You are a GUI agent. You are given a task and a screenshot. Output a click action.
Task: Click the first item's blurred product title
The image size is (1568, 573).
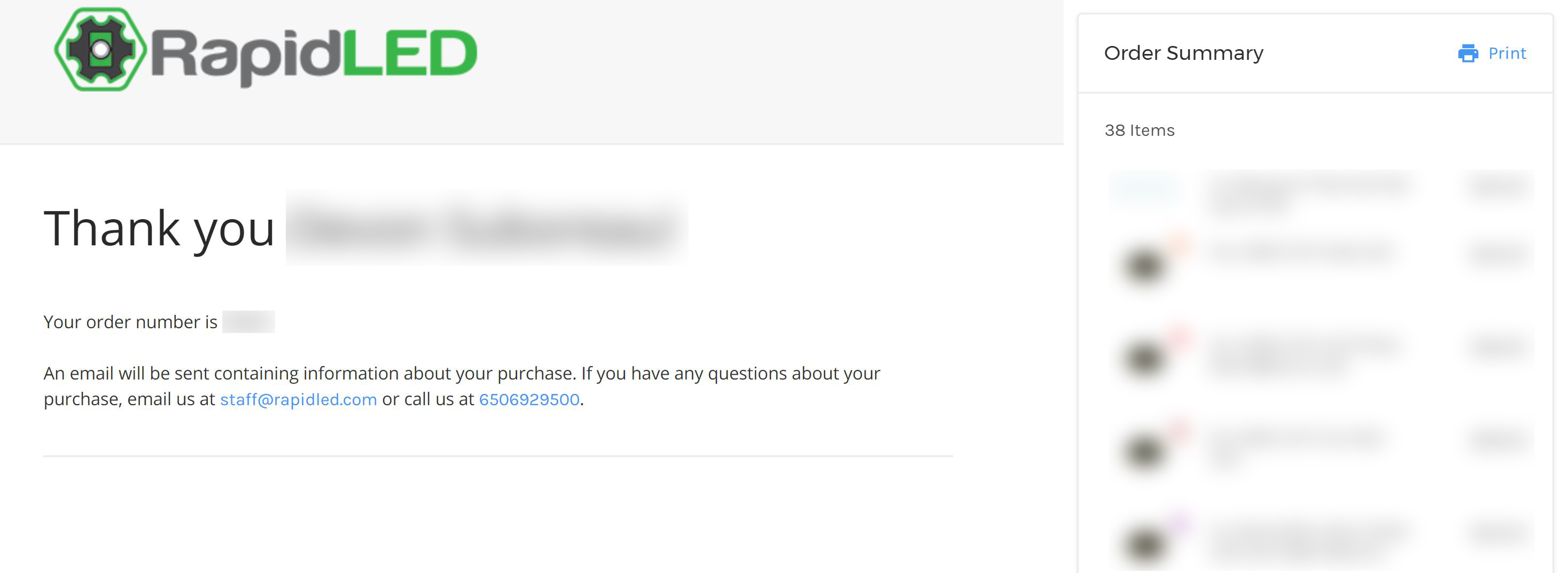(1309, 193)
